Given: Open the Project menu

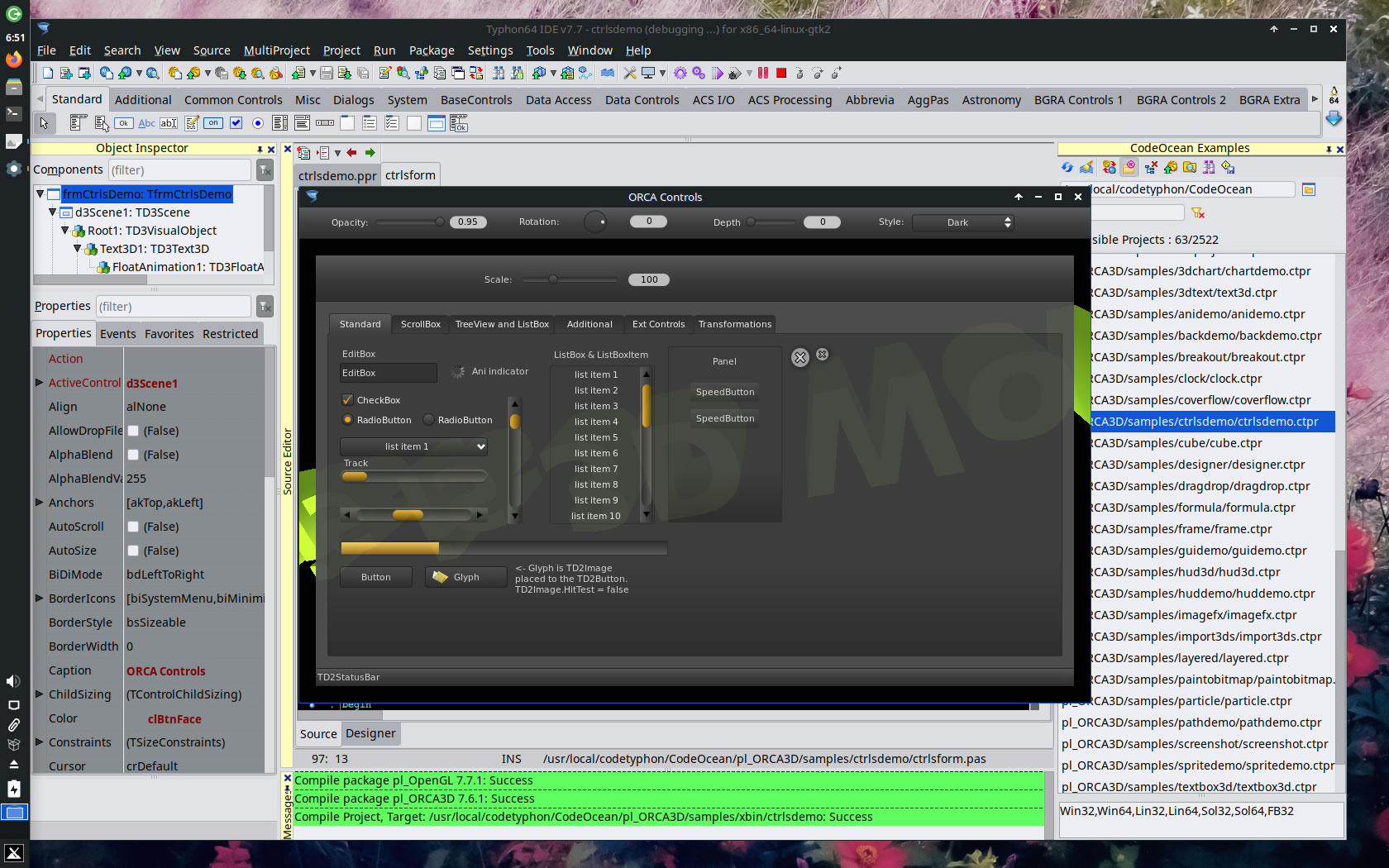Looking at the screenshot, I should coord(341,50).
